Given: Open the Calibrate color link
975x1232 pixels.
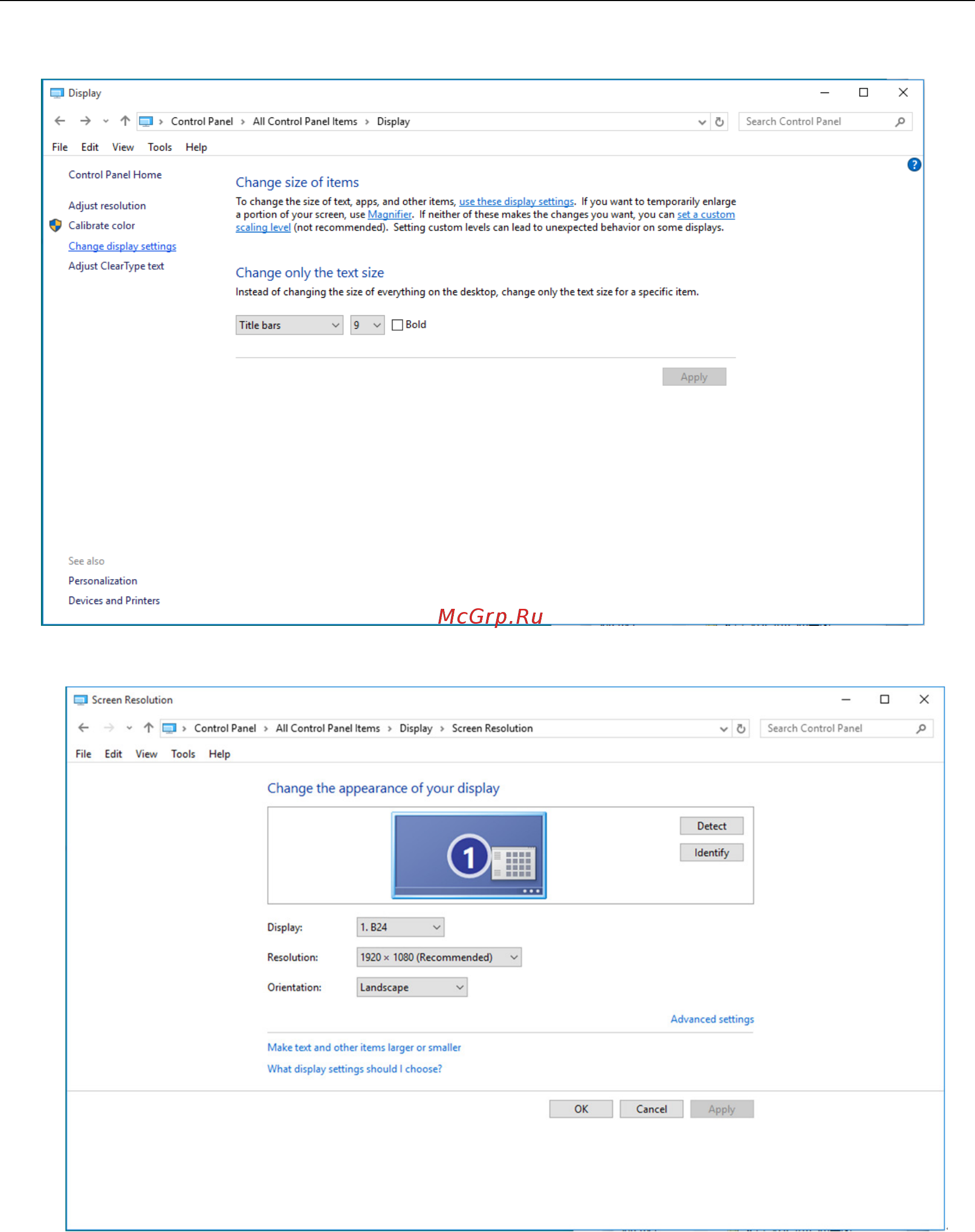Looking at the screenshot, I should [102, 225].
